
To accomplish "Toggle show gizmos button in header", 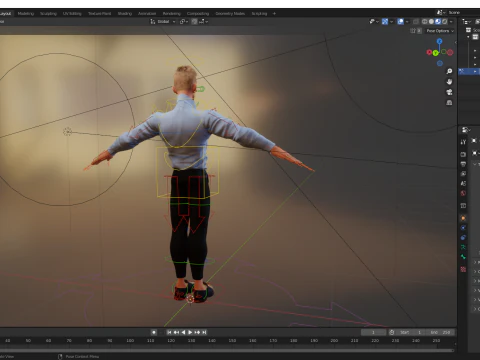I will coord(385,22).
